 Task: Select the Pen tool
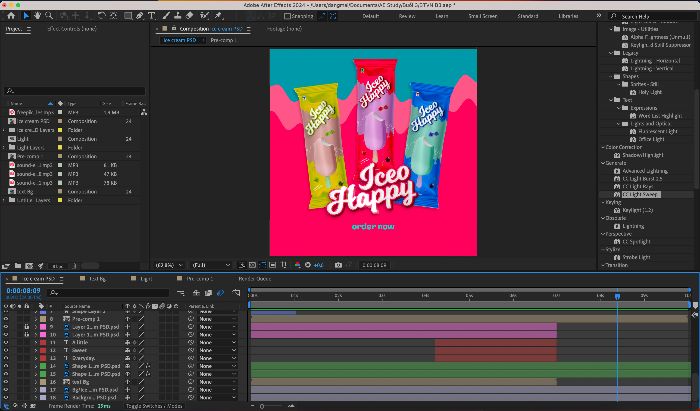pyautogui.click(x=140, y=16)
